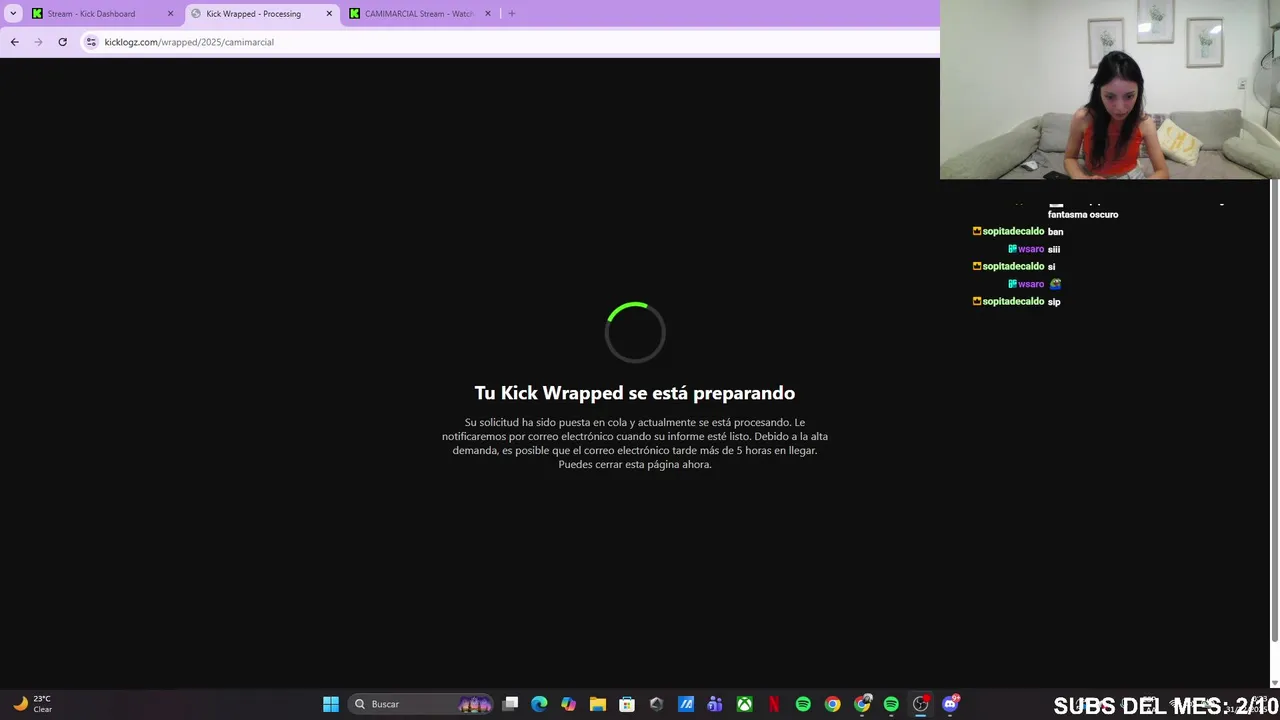Open the blue slanted-logo taskbar app
This screenshot has height=720, width=1280.
click(x=686, y=704)
